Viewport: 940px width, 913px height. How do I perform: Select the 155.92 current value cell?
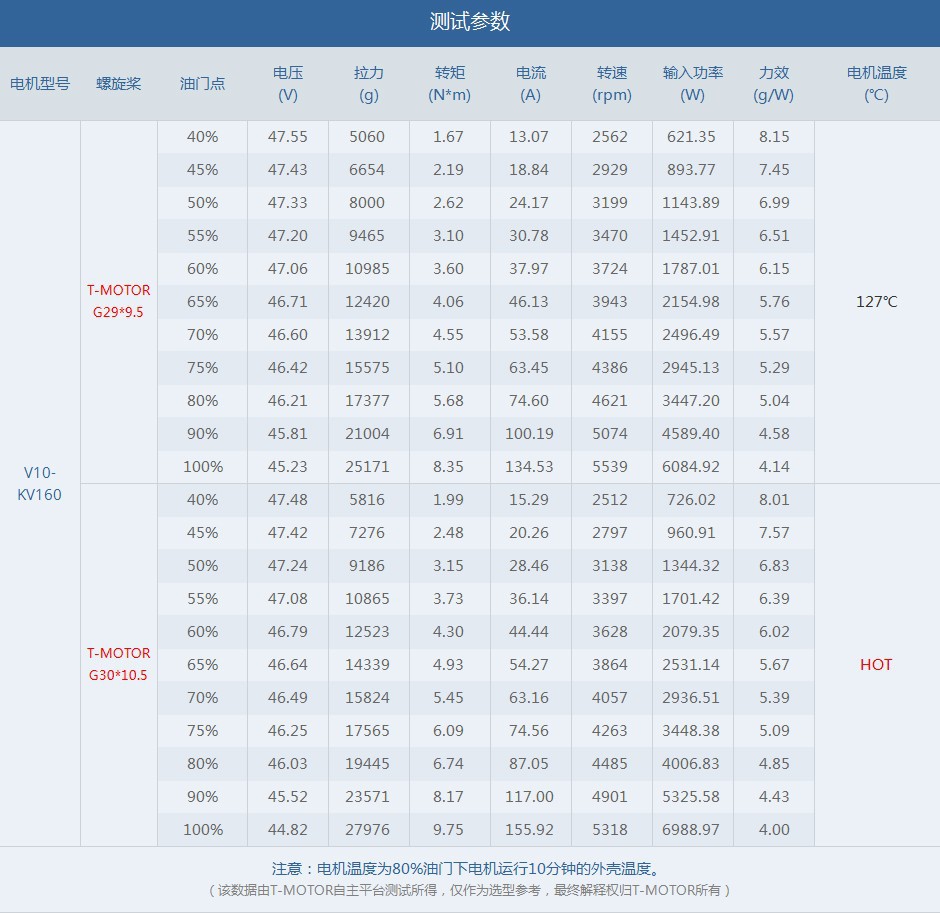[x=529, y=829]
